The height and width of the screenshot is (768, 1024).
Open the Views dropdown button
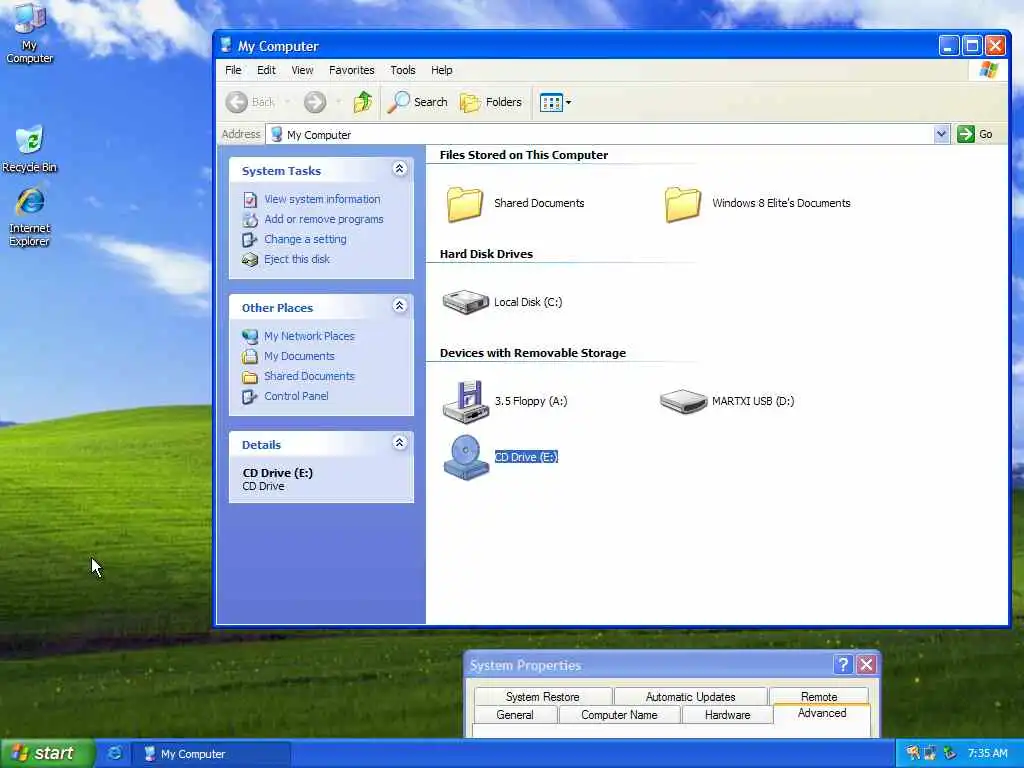tap(555, 102)
